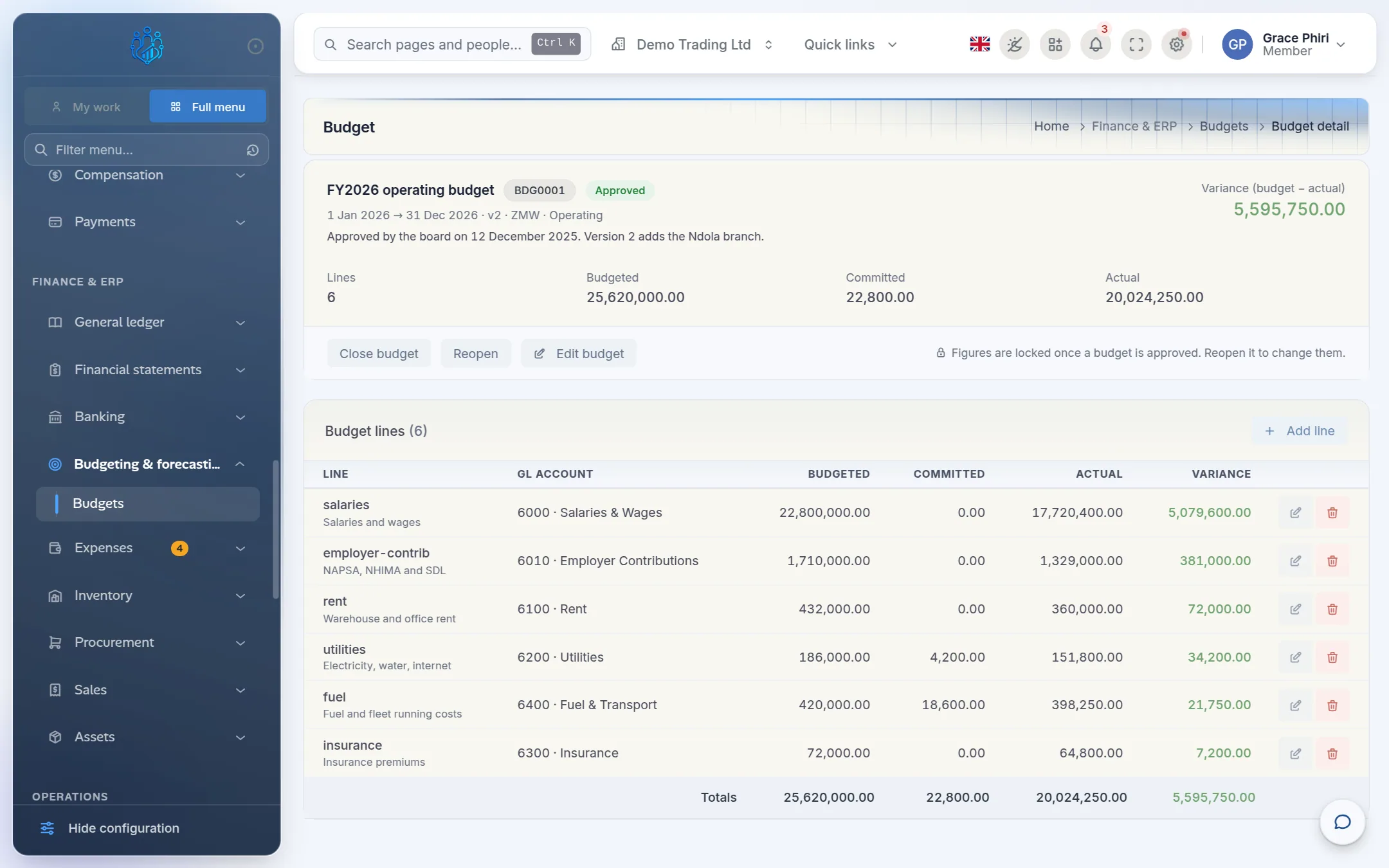1389x868 pixels.
Task: Click the magnifier icon in the search bar
Action: coord(331,44)
